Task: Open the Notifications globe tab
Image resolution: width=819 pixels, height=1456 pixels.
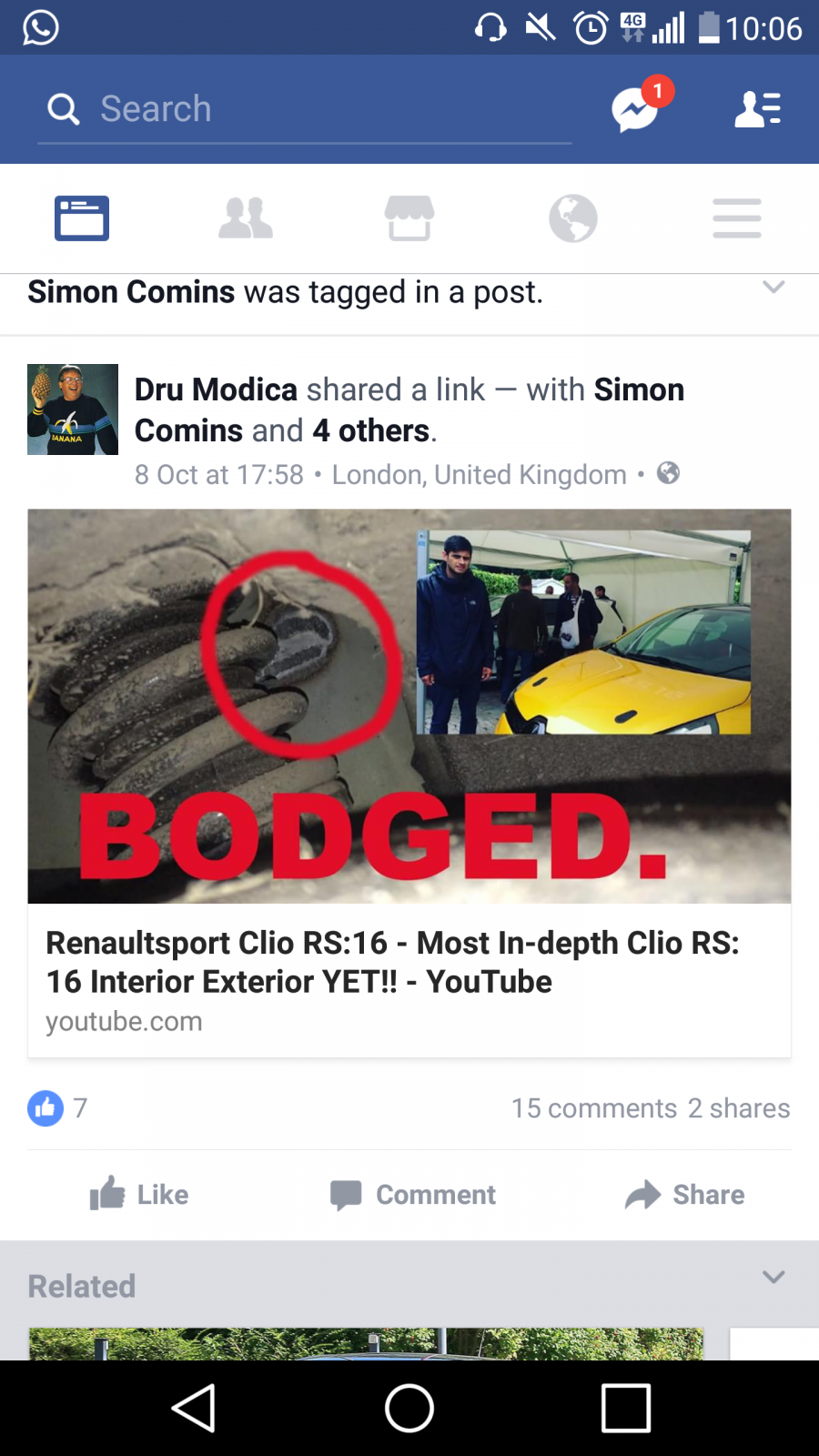Action: (x=573, y=218)
